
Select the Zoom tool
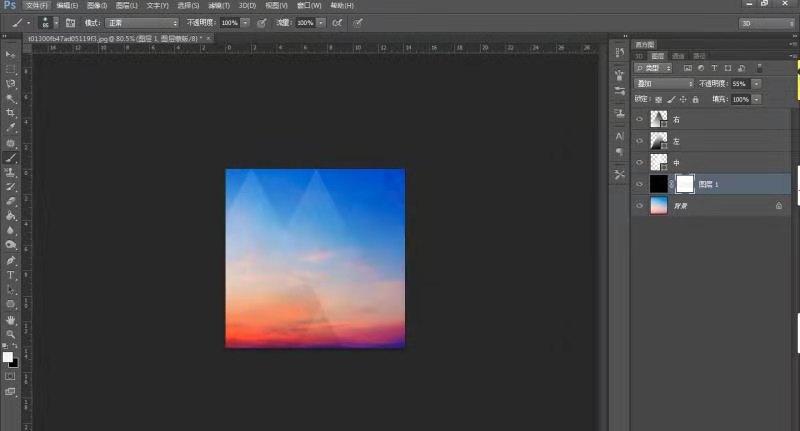click(x=10, y=335)
